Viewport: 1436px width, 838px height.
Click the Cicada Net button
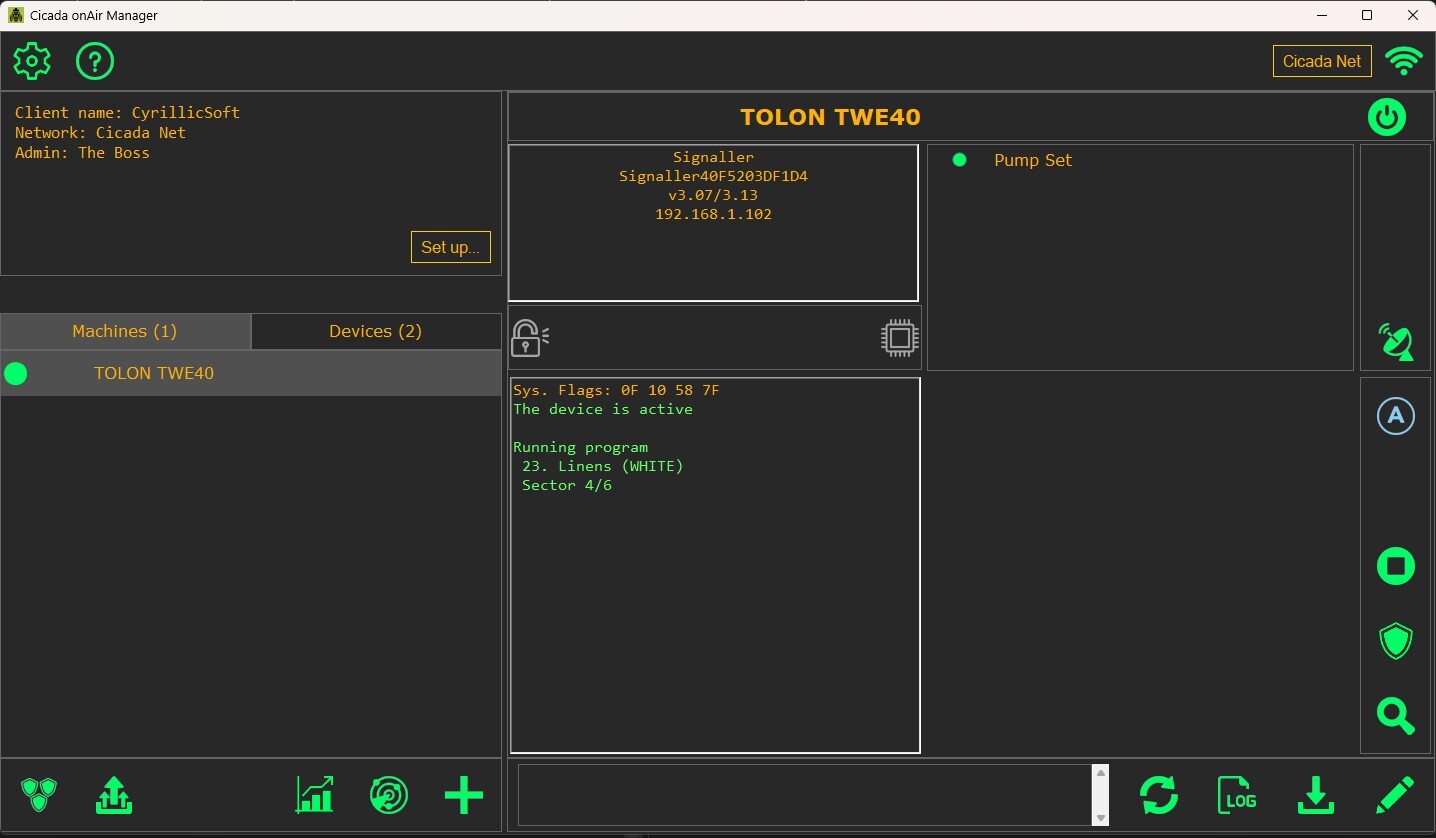[1321, 61]
